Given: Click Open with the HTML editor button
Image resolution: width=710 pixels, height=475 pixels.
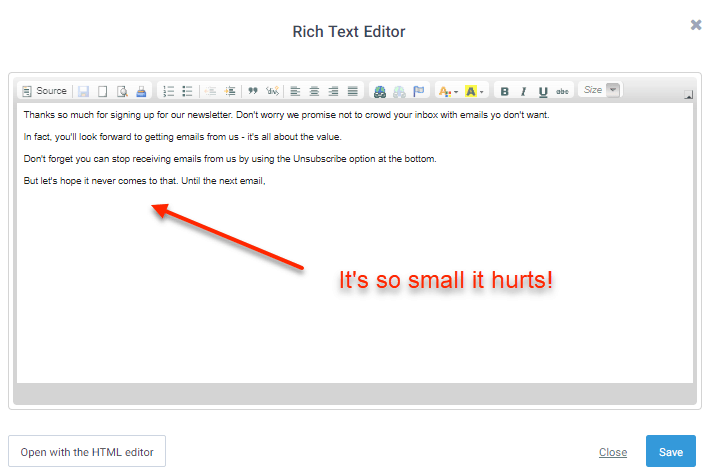Looking at the screenshot, I should tap(87, 452).
